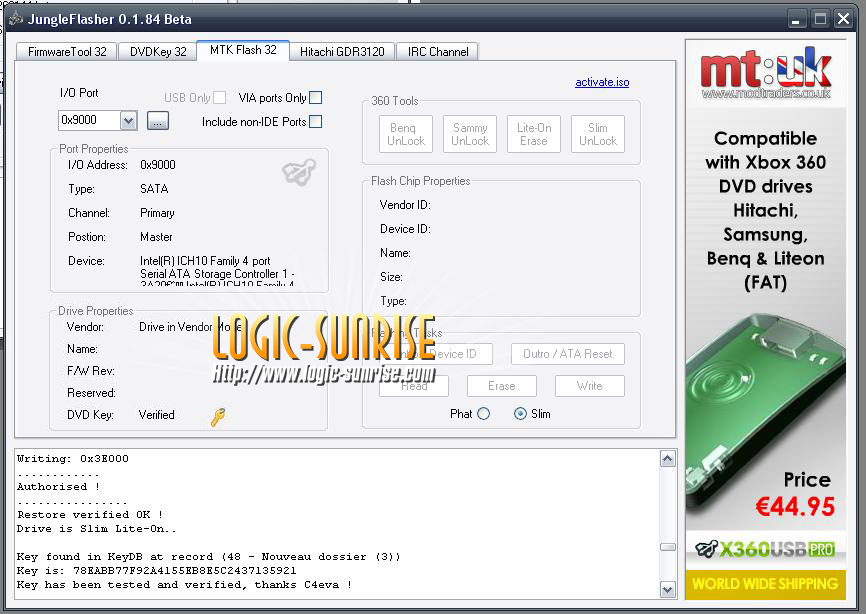
Task: Check Include non-IDE Ports box
Action: pos(315,121)
